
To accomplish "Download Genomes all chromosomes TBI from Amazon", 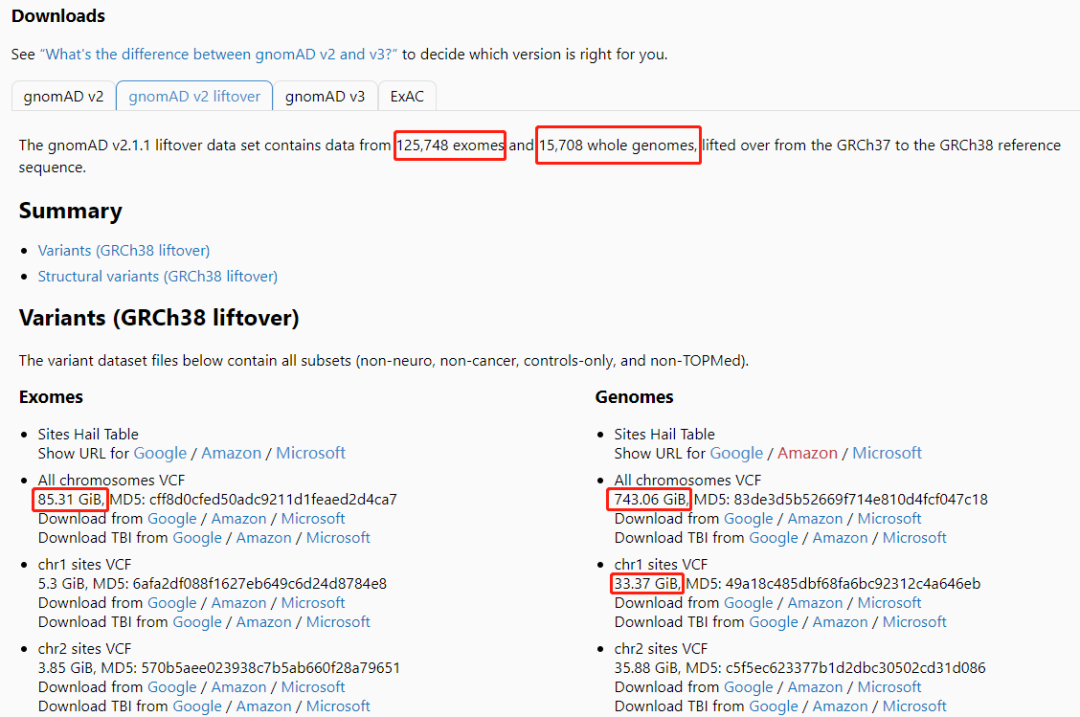I will point(840,538).
